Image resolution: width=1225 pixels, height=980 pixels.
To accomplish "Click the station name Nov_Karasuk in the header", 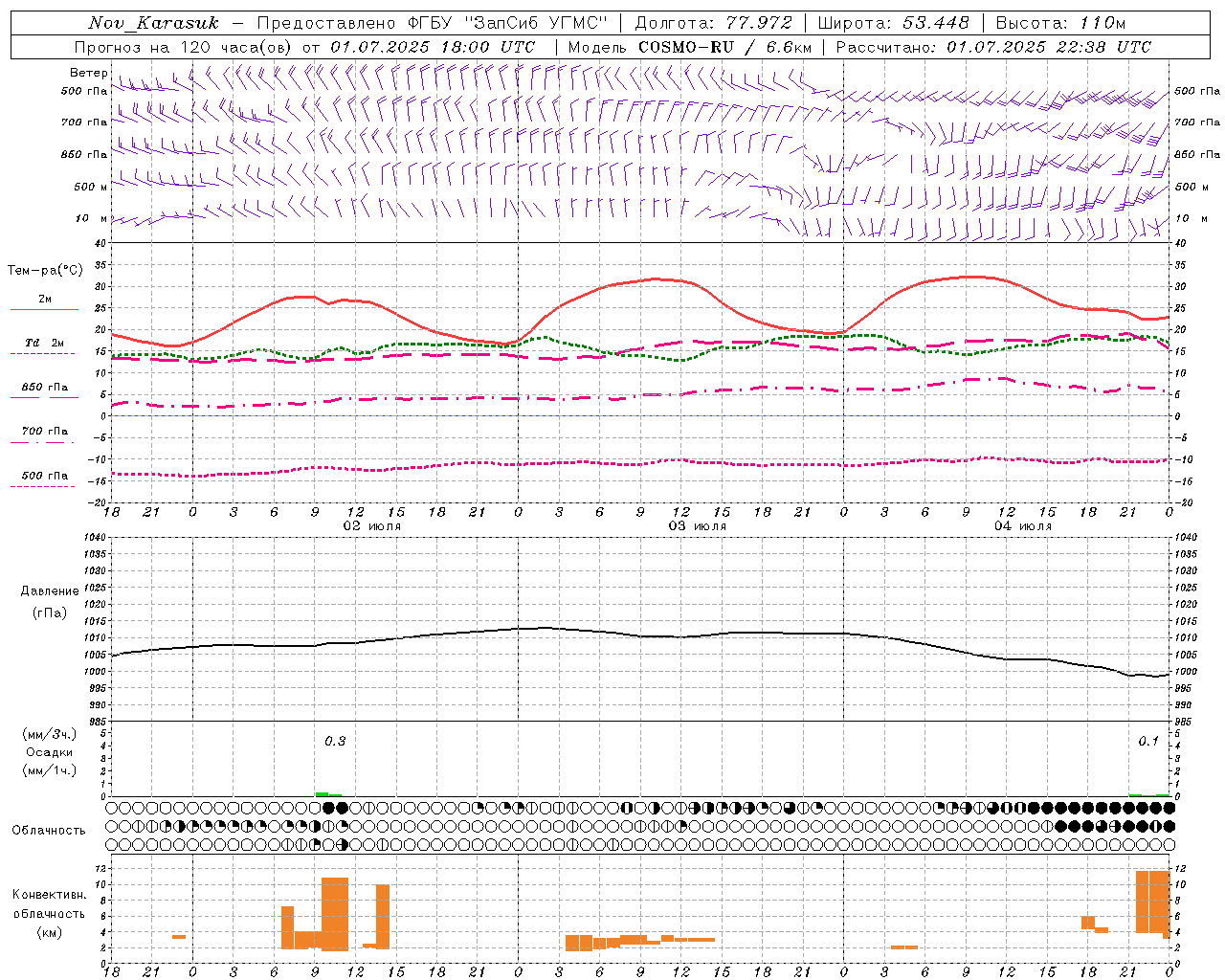I will (x=153, y=23).
